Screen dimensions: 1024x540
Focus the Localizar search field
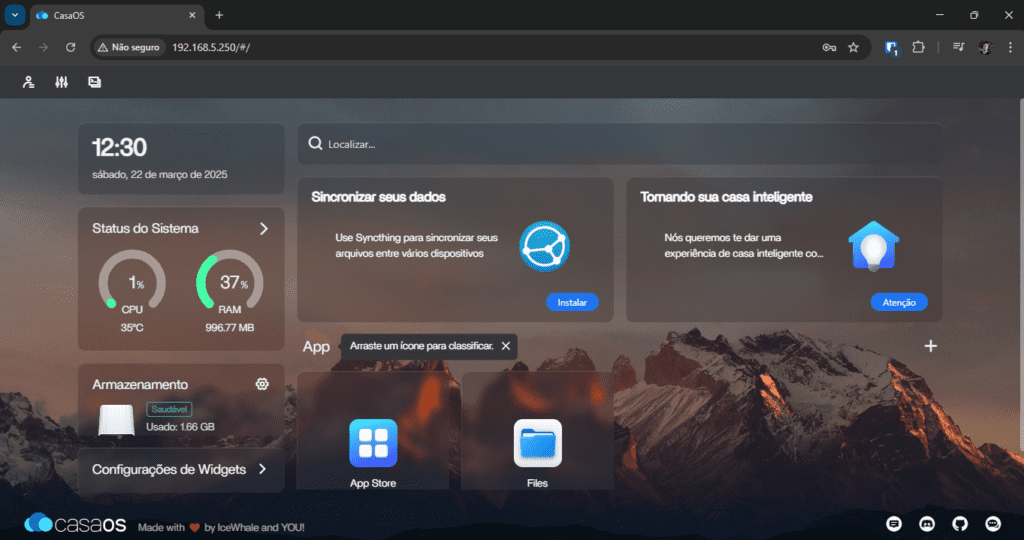click(620, 144)
